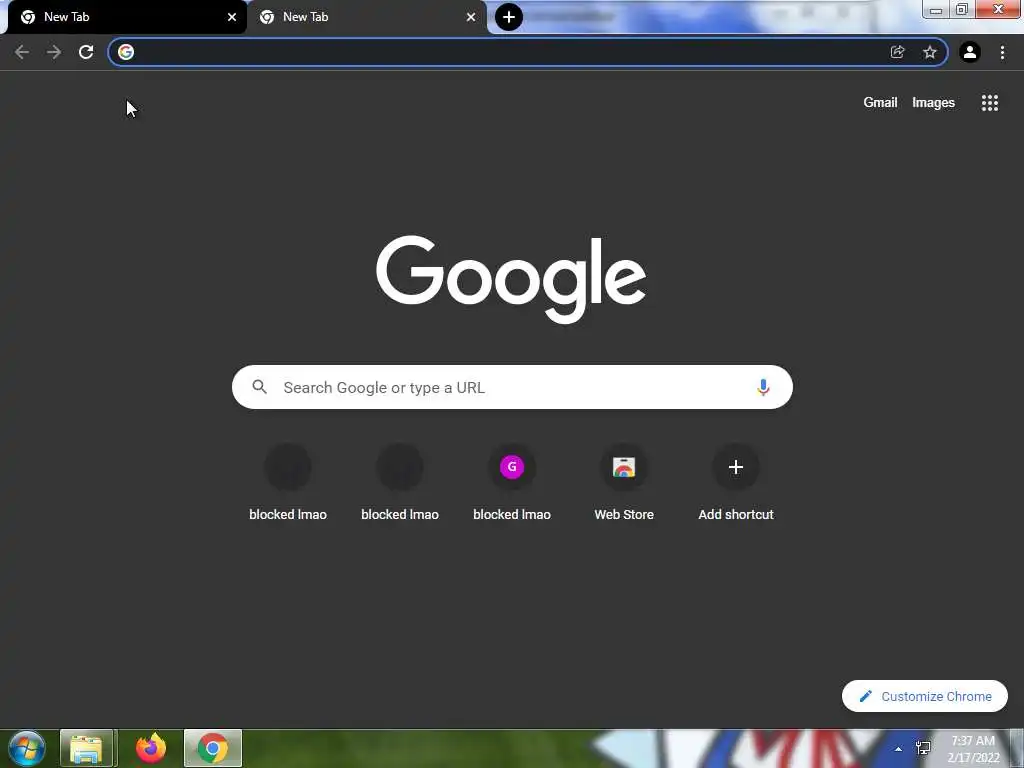Click the browser back arrow

[x=22, y=52]
